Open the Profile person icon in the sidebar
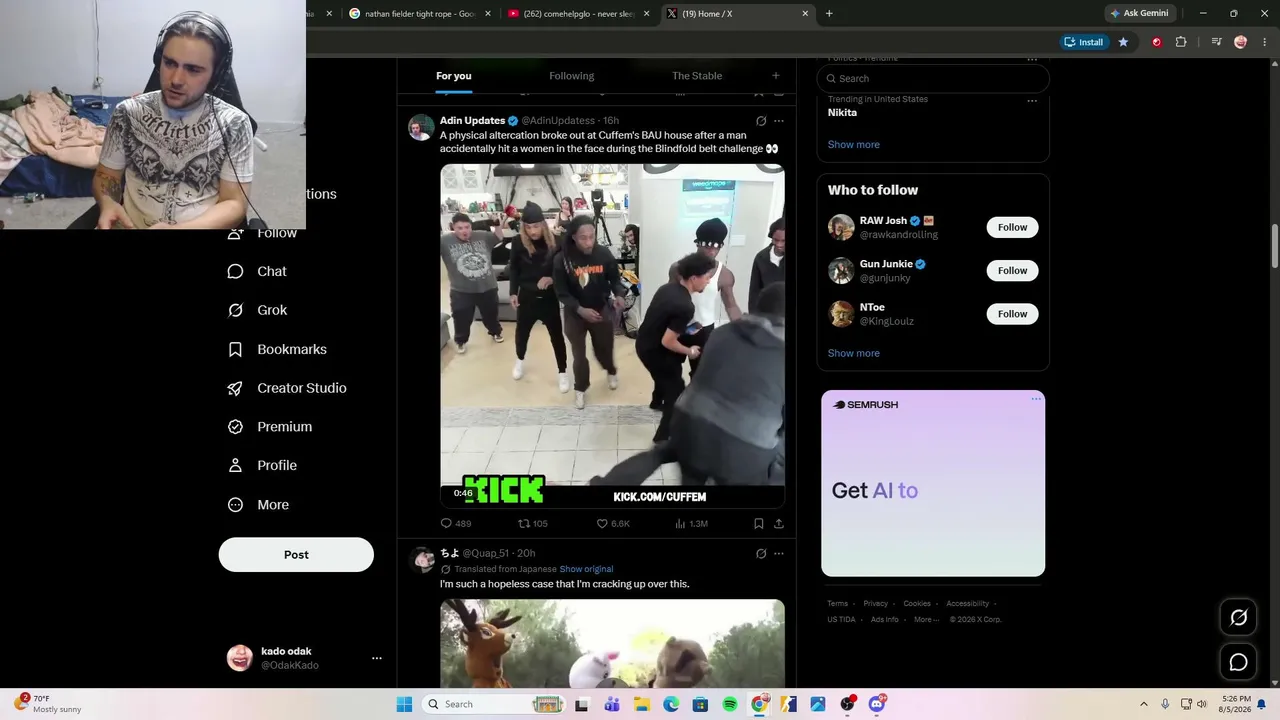 pos(235,465)
